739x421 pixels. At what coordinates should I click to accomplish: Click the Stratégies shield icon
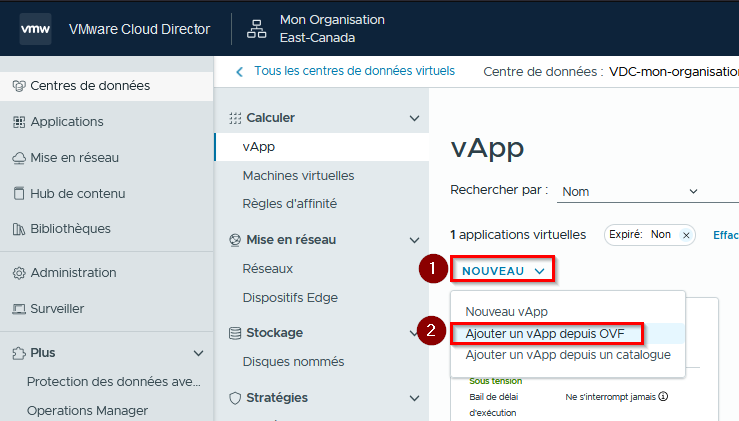pyautogui.click(x=235, y=398)
